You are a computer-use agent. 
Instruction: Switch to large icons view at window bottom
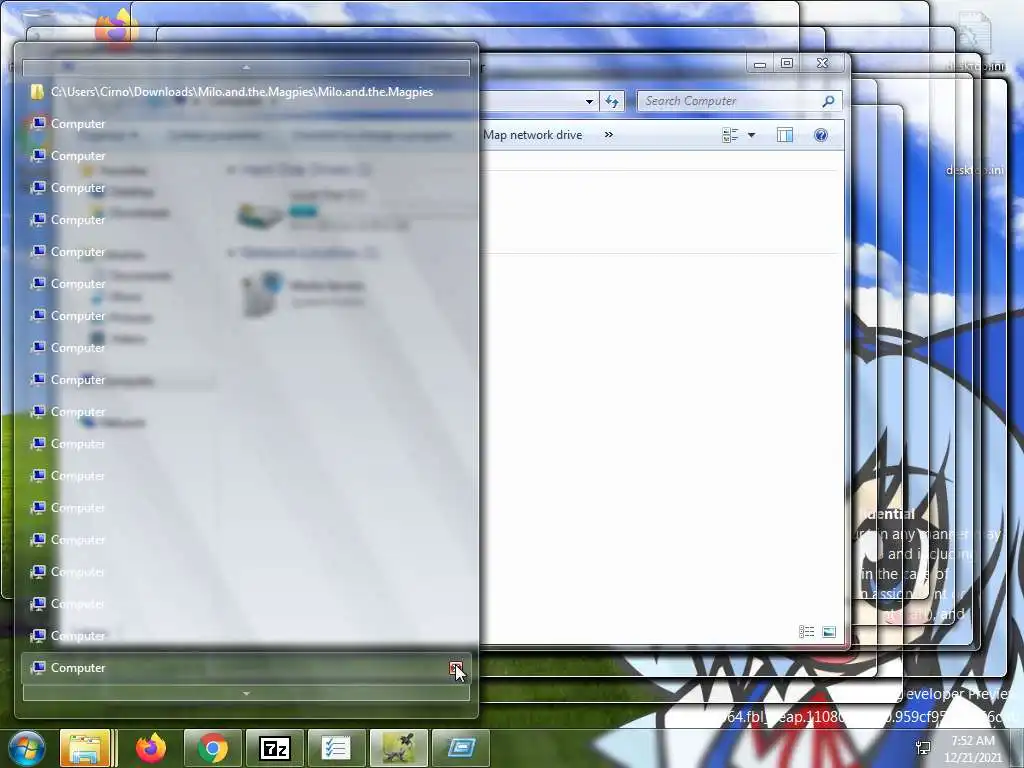click(x=829, y=631)
